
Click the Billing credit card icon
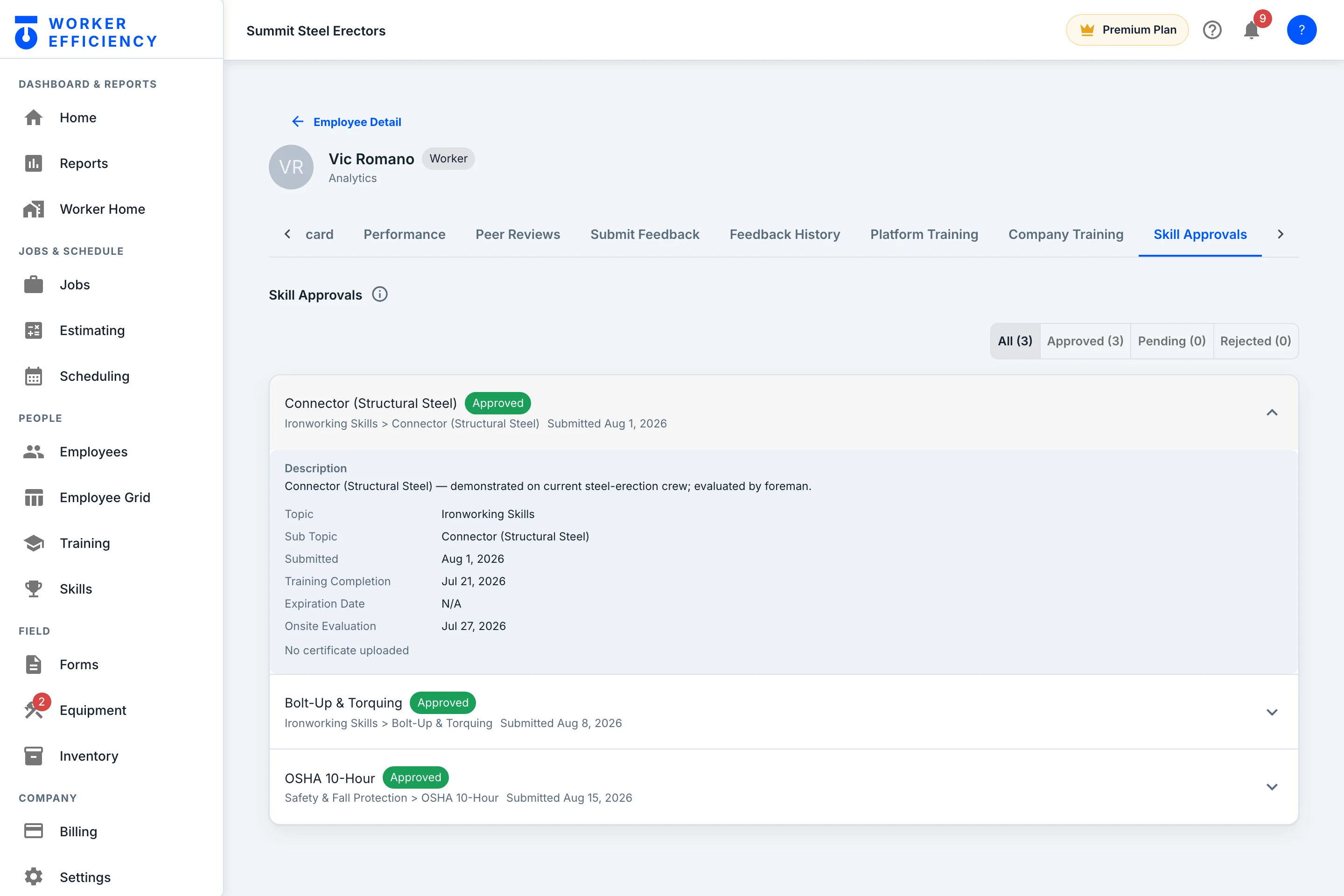tap(33, 831)
